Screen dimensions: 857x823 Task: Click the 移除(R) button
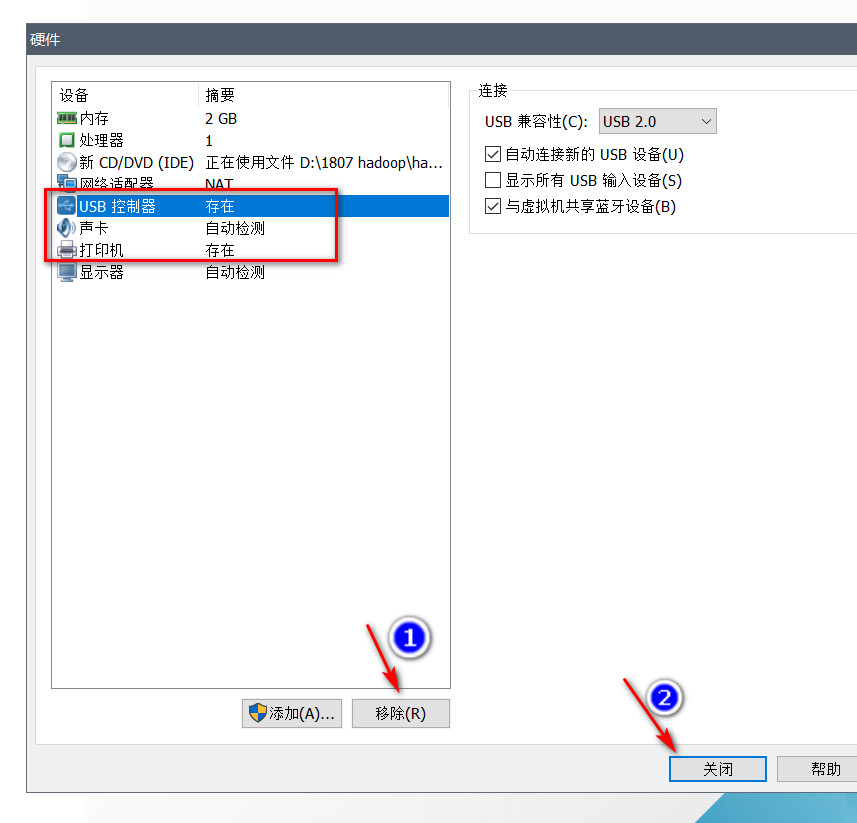(x=401, y=713)
